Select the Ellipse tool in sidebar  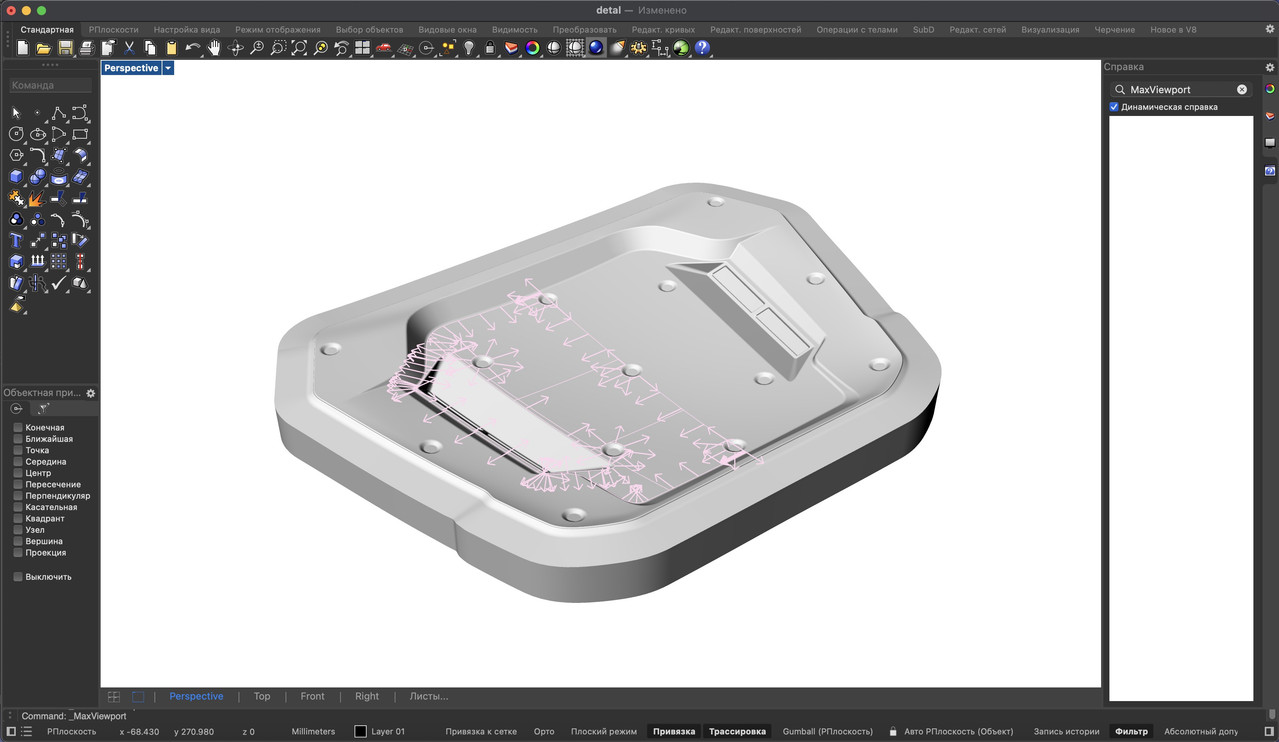click(38, 134)
